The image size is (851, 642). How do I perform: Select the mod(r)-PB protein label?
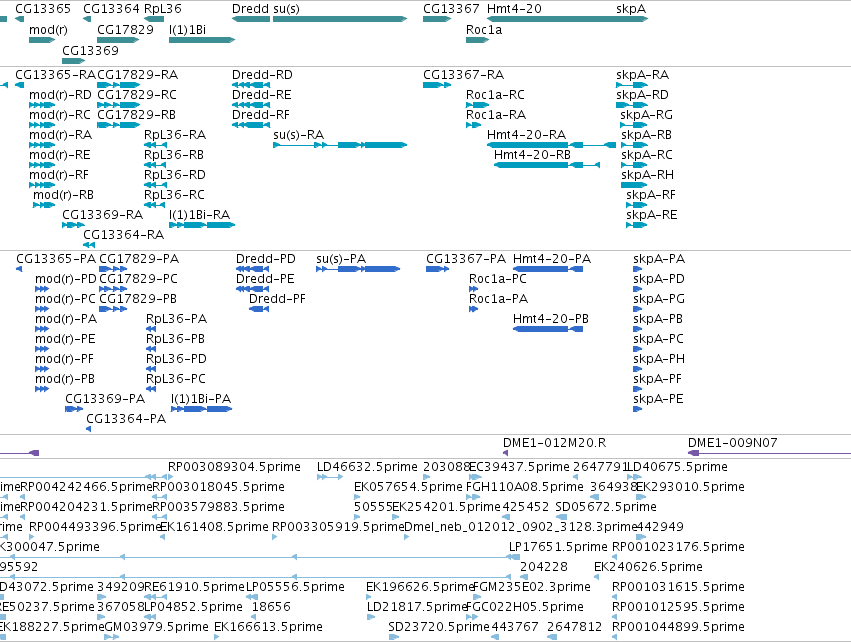(x=65, y=379)
